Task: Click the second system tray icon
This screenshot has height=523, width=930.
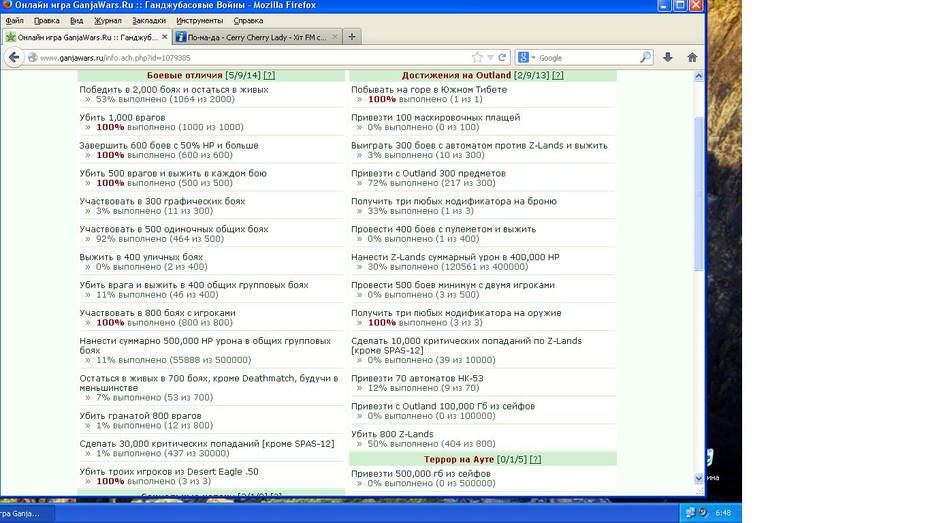Action: click(703, 513)
